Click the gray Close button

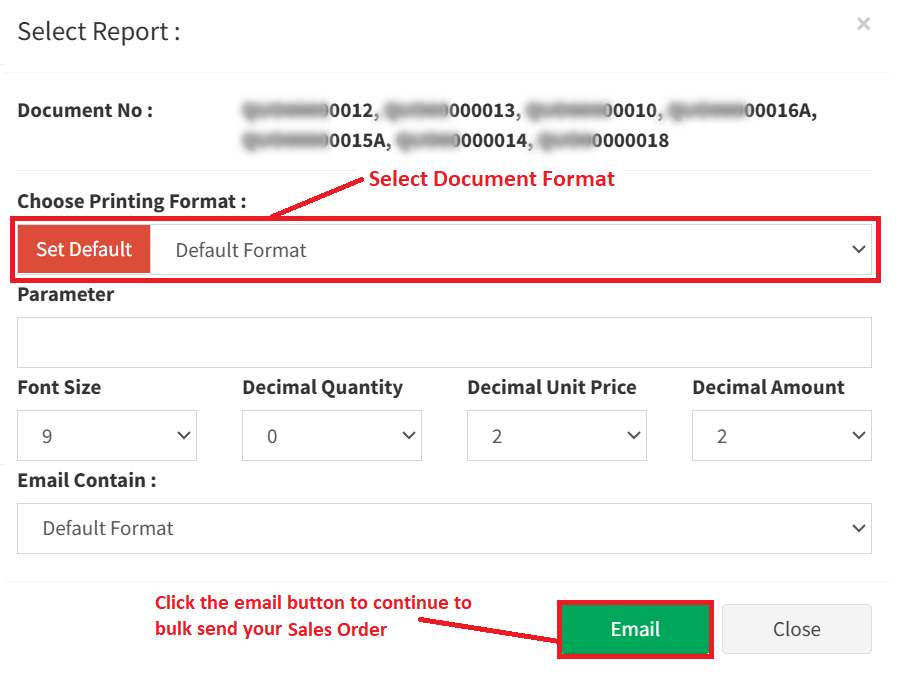click(x=796, y=629)
